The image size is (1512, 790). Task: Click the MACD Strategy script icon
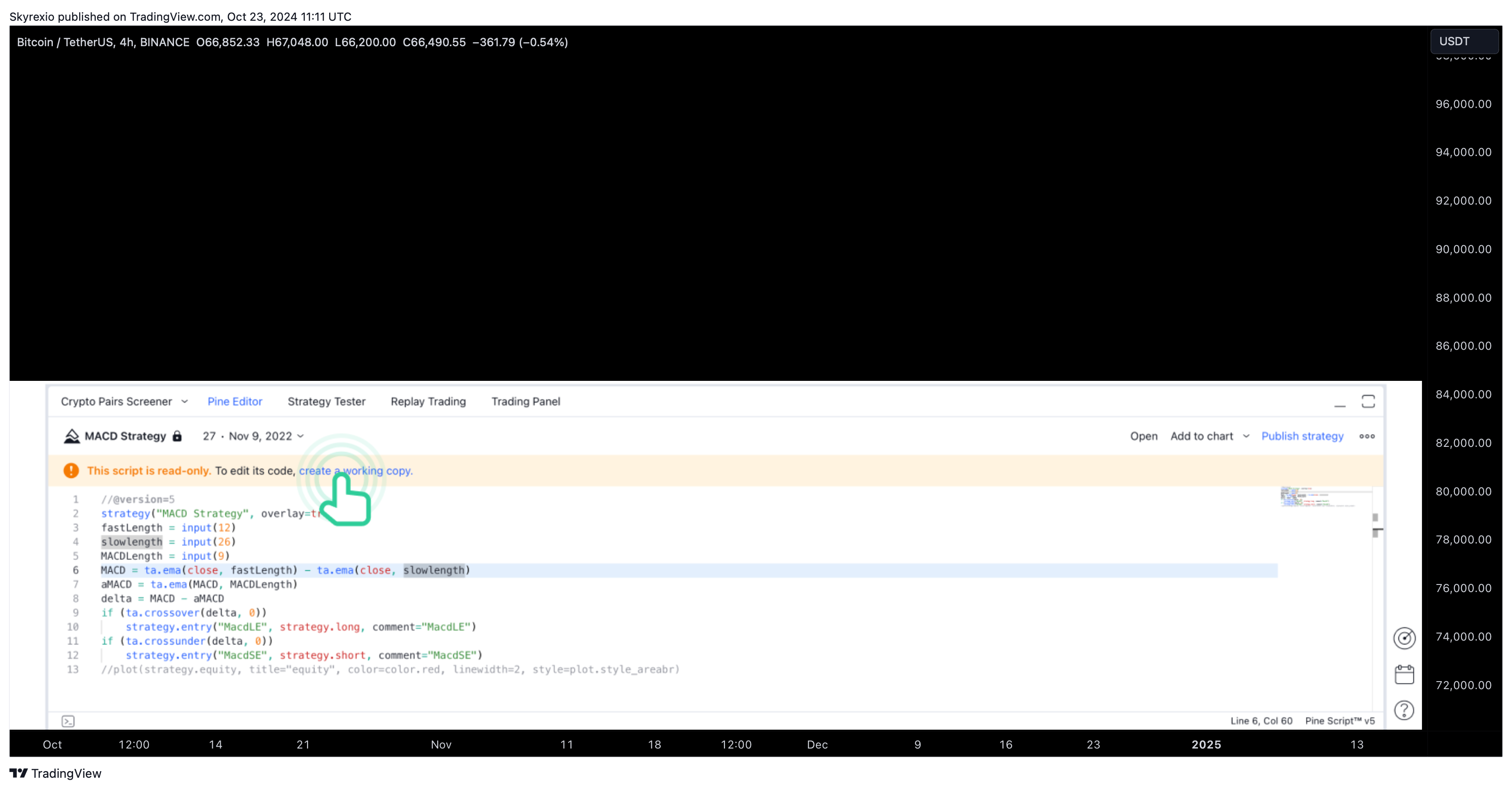(72, 436)
